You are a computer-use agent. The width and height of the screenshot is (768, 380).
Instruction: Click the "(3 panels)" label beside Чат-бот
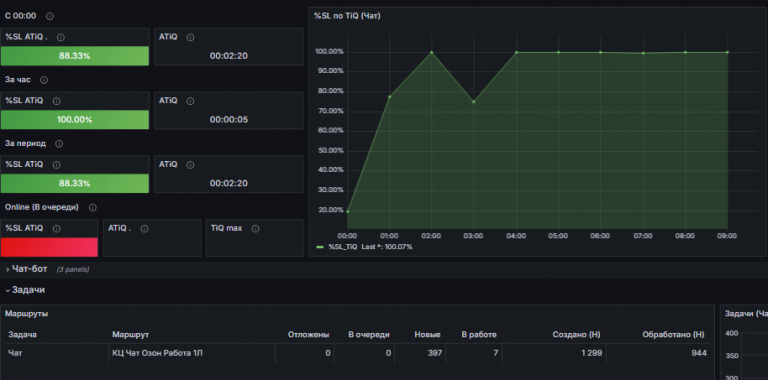[x=72, y=269]
